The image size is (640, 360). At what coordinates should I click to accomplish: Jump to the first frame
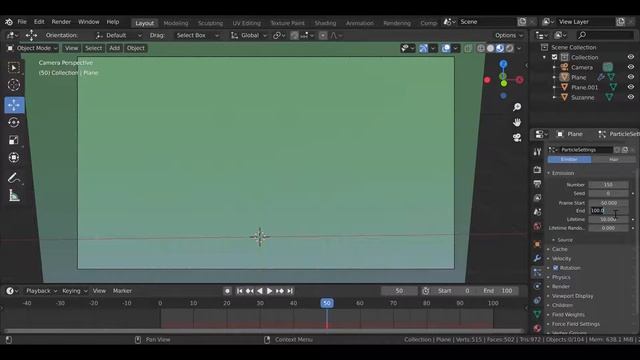tap(240, 291)
